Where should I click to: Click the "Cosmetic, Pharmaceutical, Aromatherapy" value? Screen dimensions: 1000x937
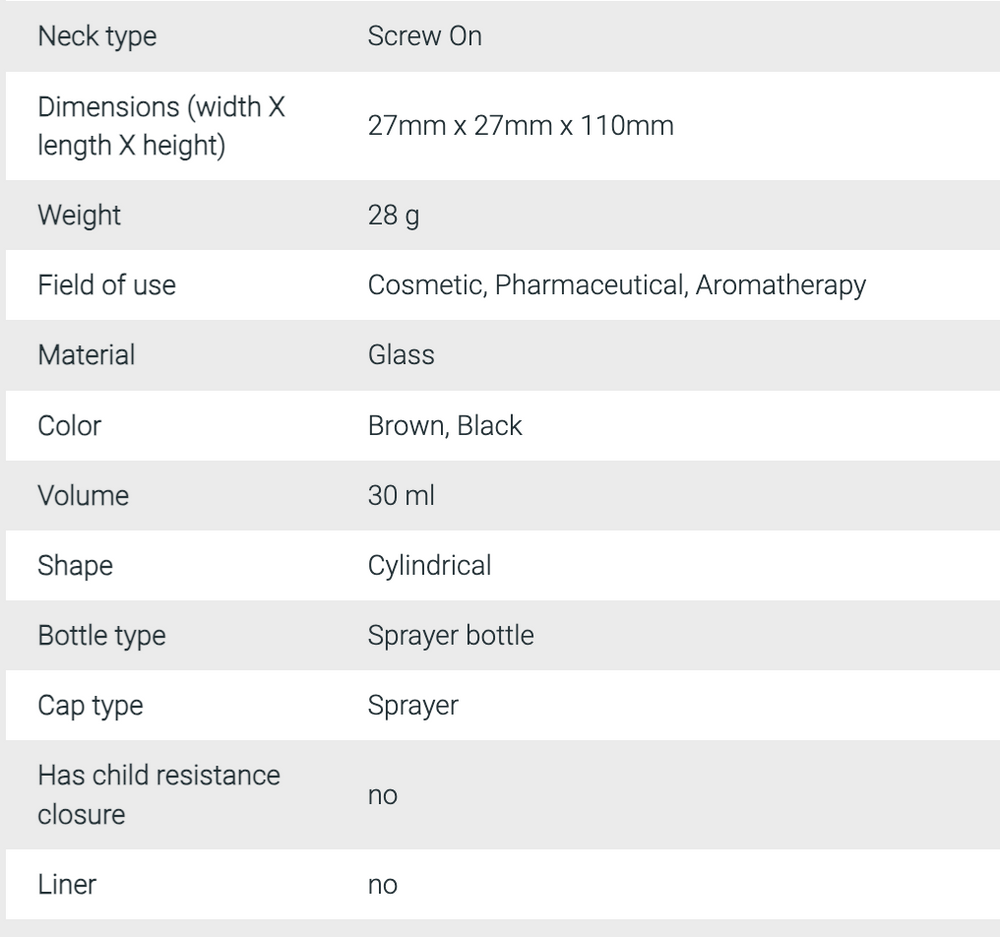click(x=616, y=285)
